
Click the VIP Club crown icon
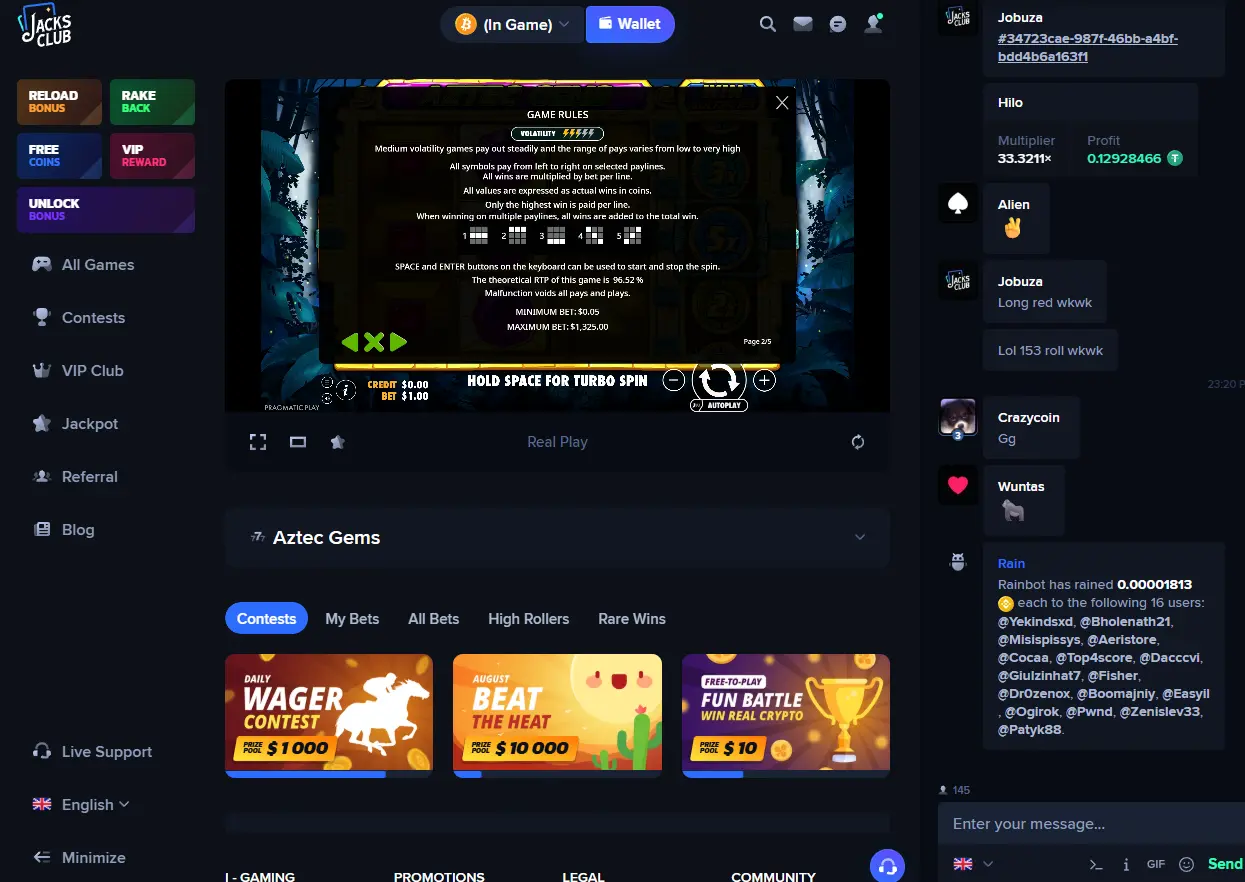pyautogui.click(x=42, y=371)
